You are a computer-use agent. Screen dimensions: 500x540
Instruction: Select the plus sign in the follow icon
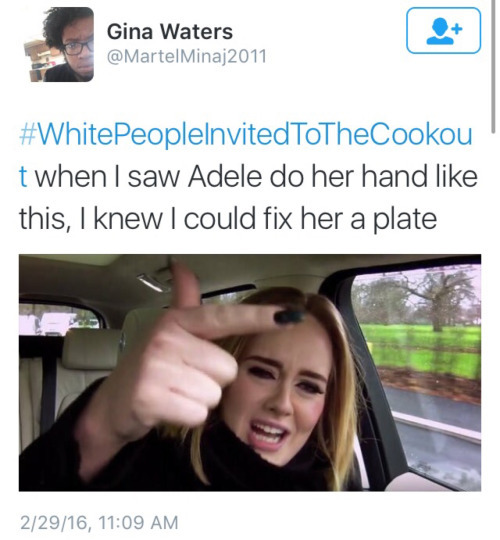457,29
